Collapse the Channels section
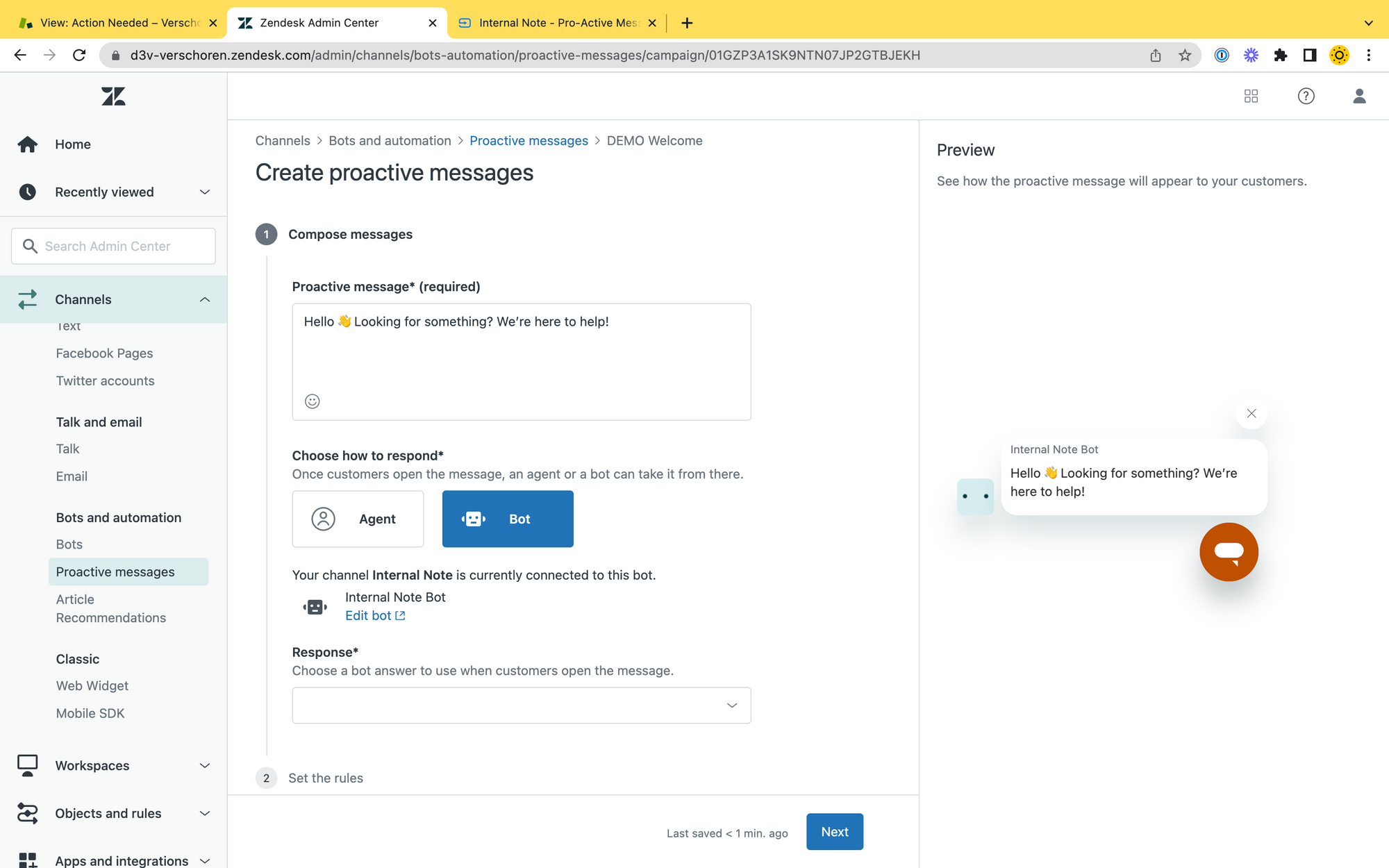 113,299
